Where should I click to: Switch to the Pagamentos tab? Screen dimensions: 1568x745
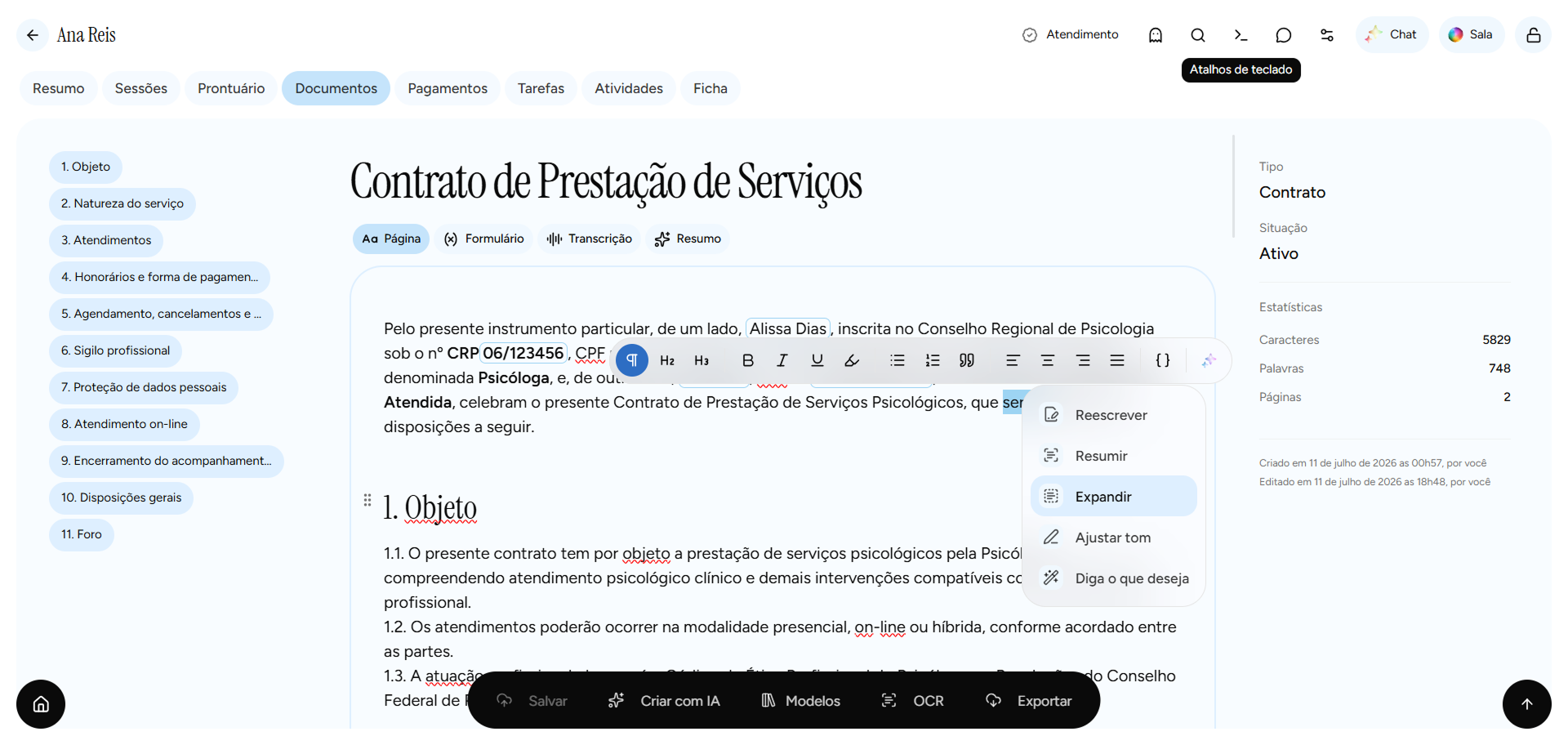point(448,88)
